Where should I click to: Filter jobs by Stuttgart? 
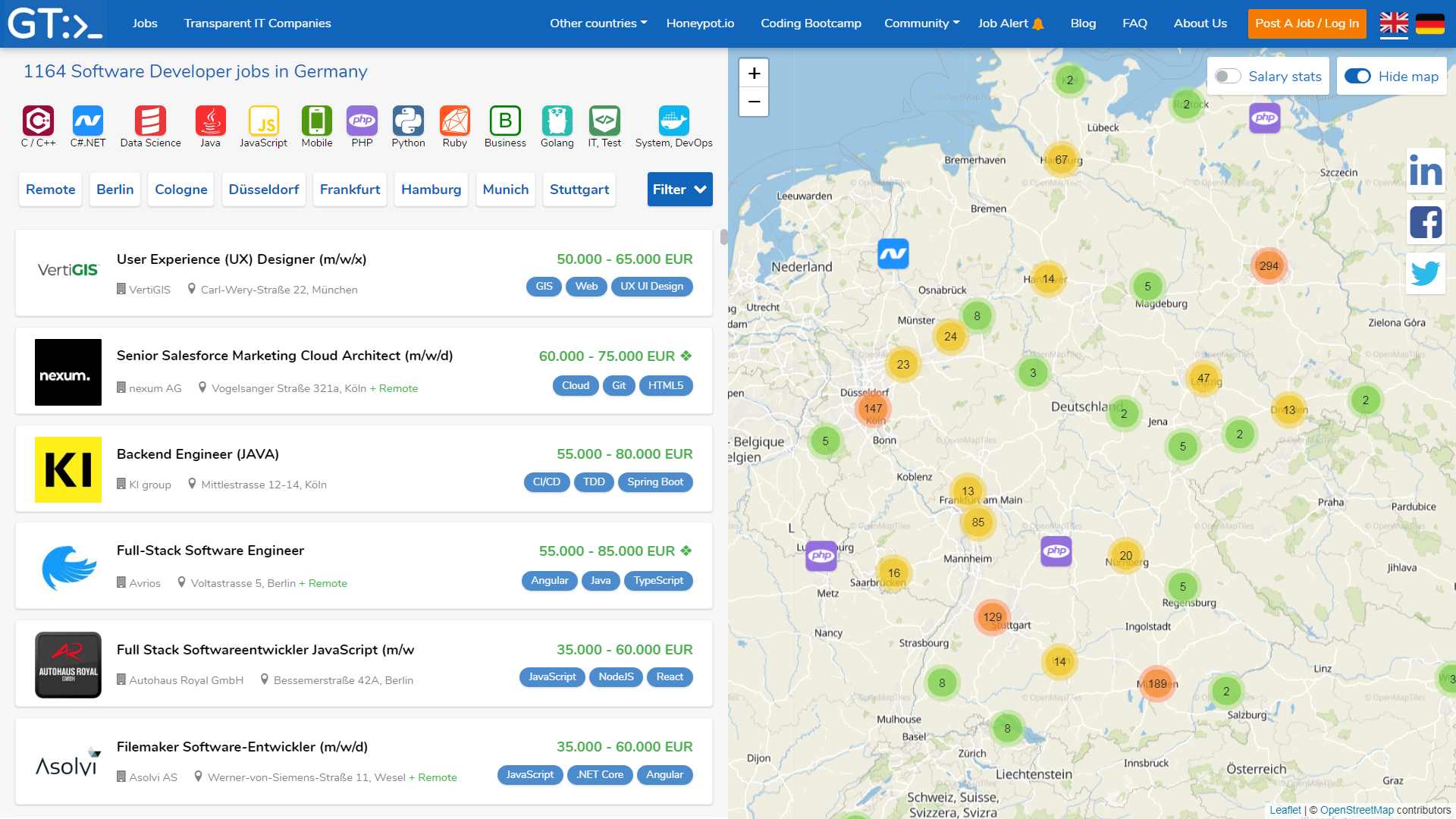pyautogui.click(x=579, y=190)
